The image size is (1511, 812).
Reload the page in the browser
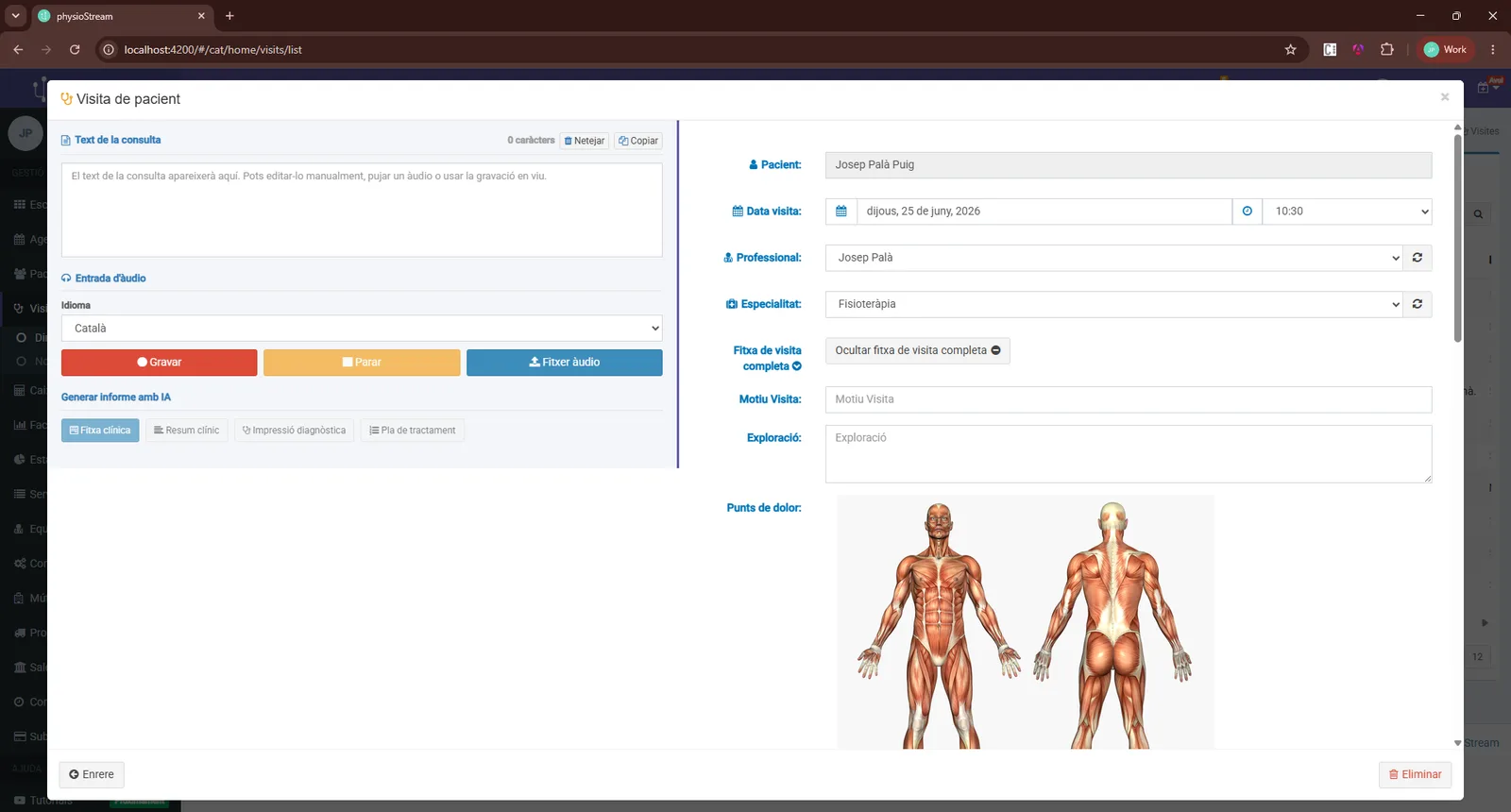click(x=75, y=50)
